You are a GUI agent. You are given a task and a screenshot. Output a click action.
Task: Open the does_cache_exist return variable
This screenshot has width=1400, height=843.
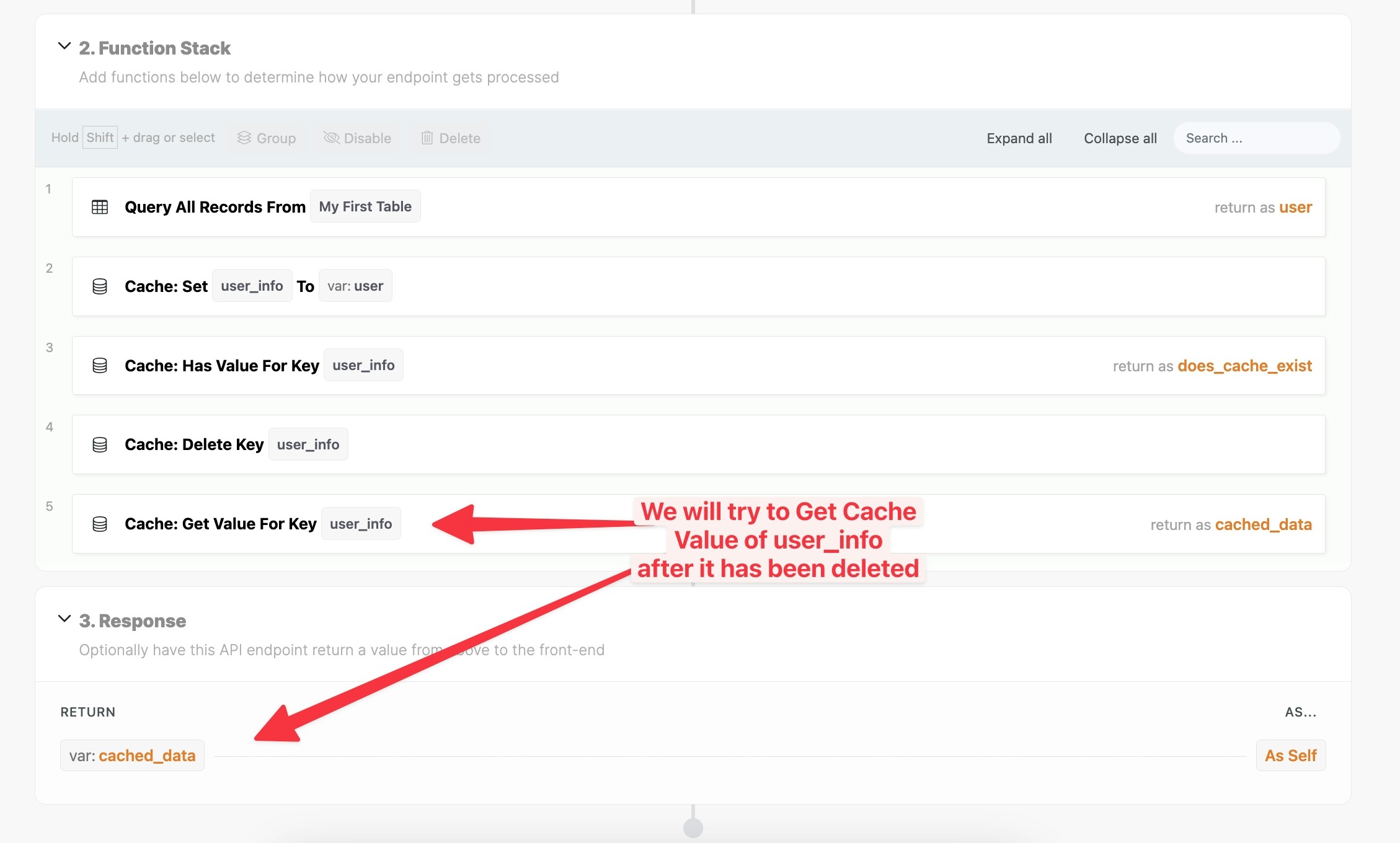(1244, 366)
